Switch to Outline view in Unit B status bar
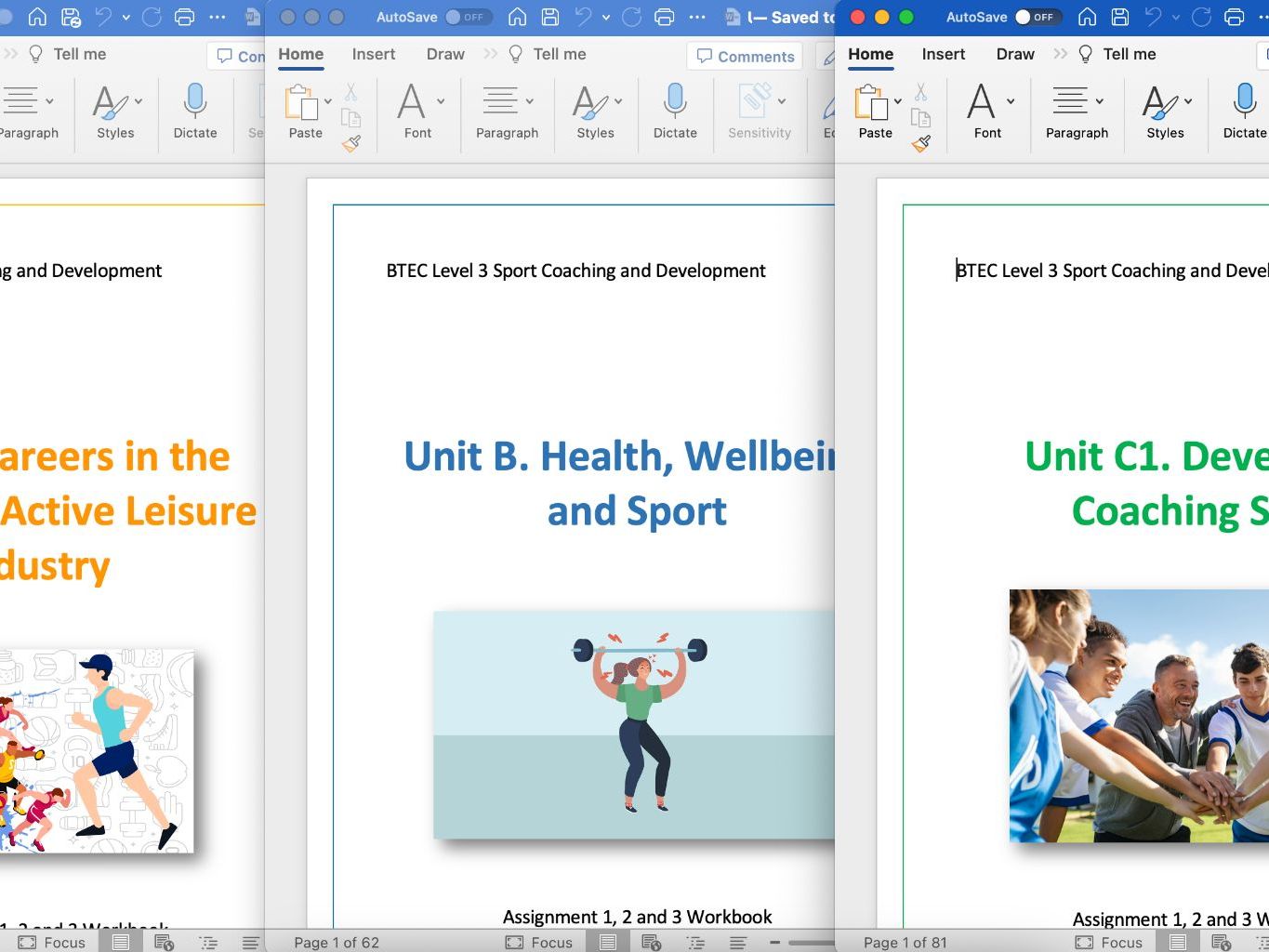Screen dimensions: 1269x952 coord(695,943)
